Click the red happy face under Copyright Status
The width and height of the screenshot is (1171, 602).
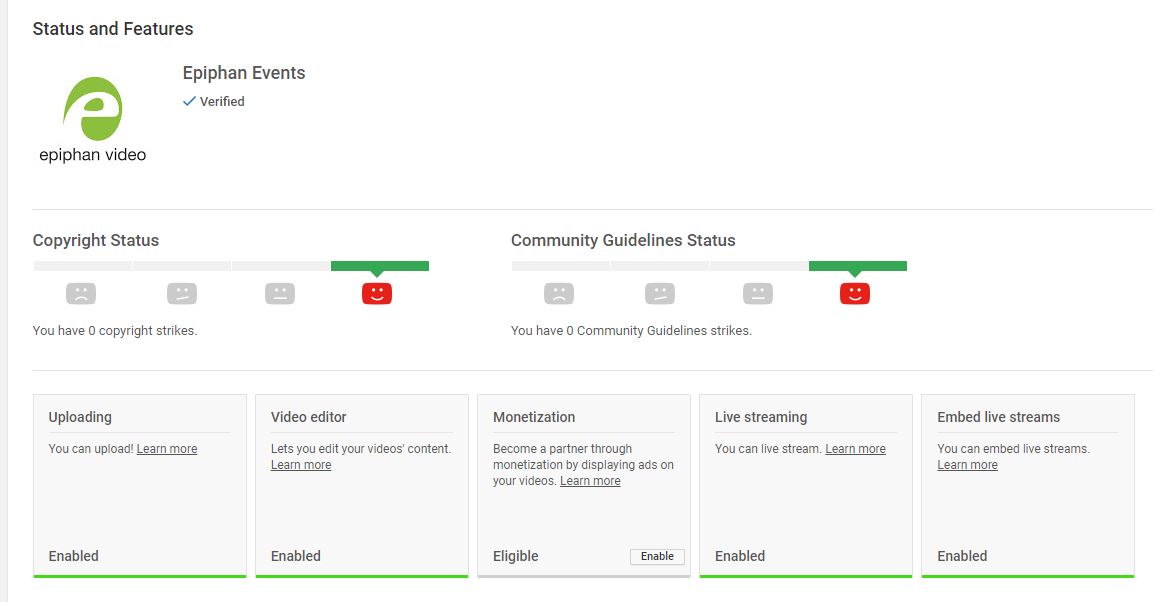click(377, 294)
